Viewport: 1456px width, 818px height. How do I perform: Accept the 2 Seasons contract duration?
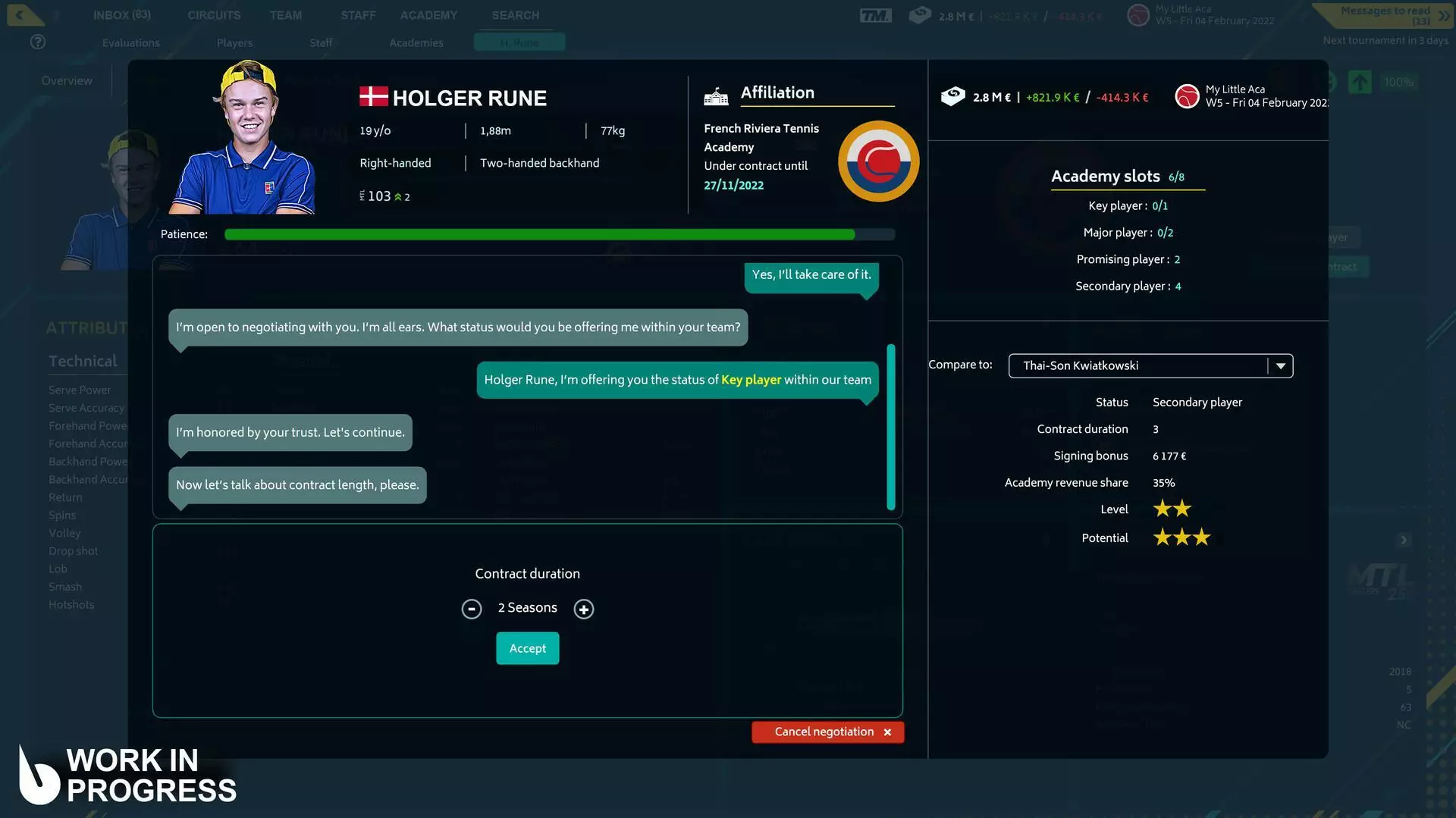pyautogui.click(x=527, y=648)
